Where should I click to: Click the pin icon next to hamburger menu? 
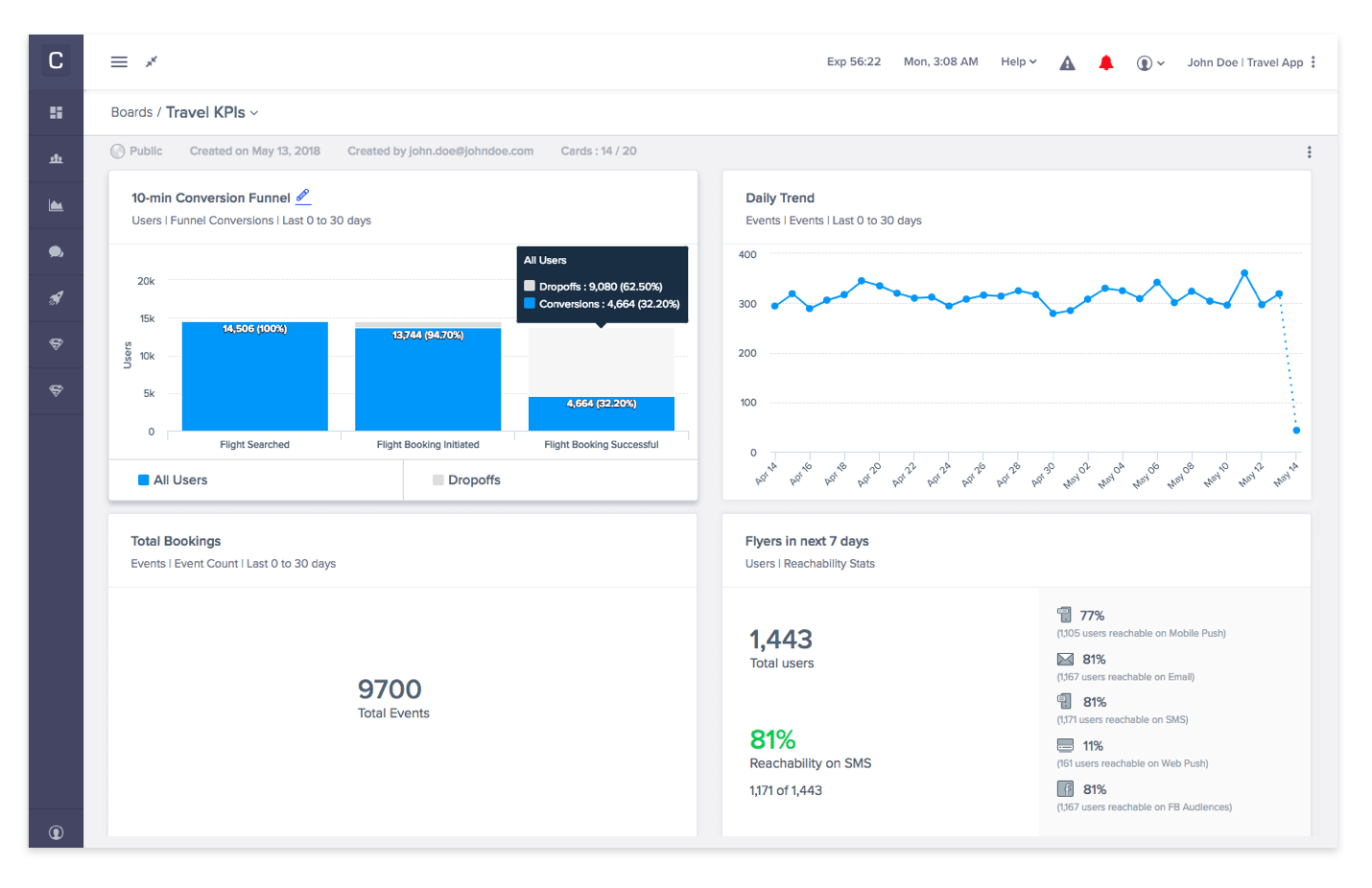click(x=151, y=61)
